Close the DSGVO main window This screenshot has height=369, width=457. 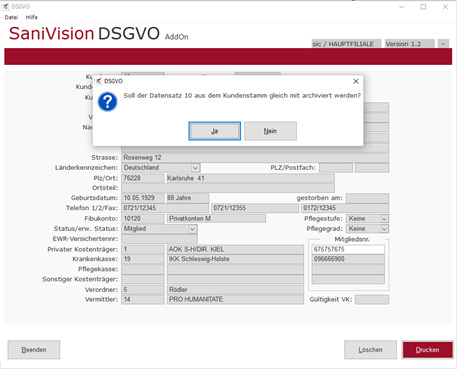[445, 7]
